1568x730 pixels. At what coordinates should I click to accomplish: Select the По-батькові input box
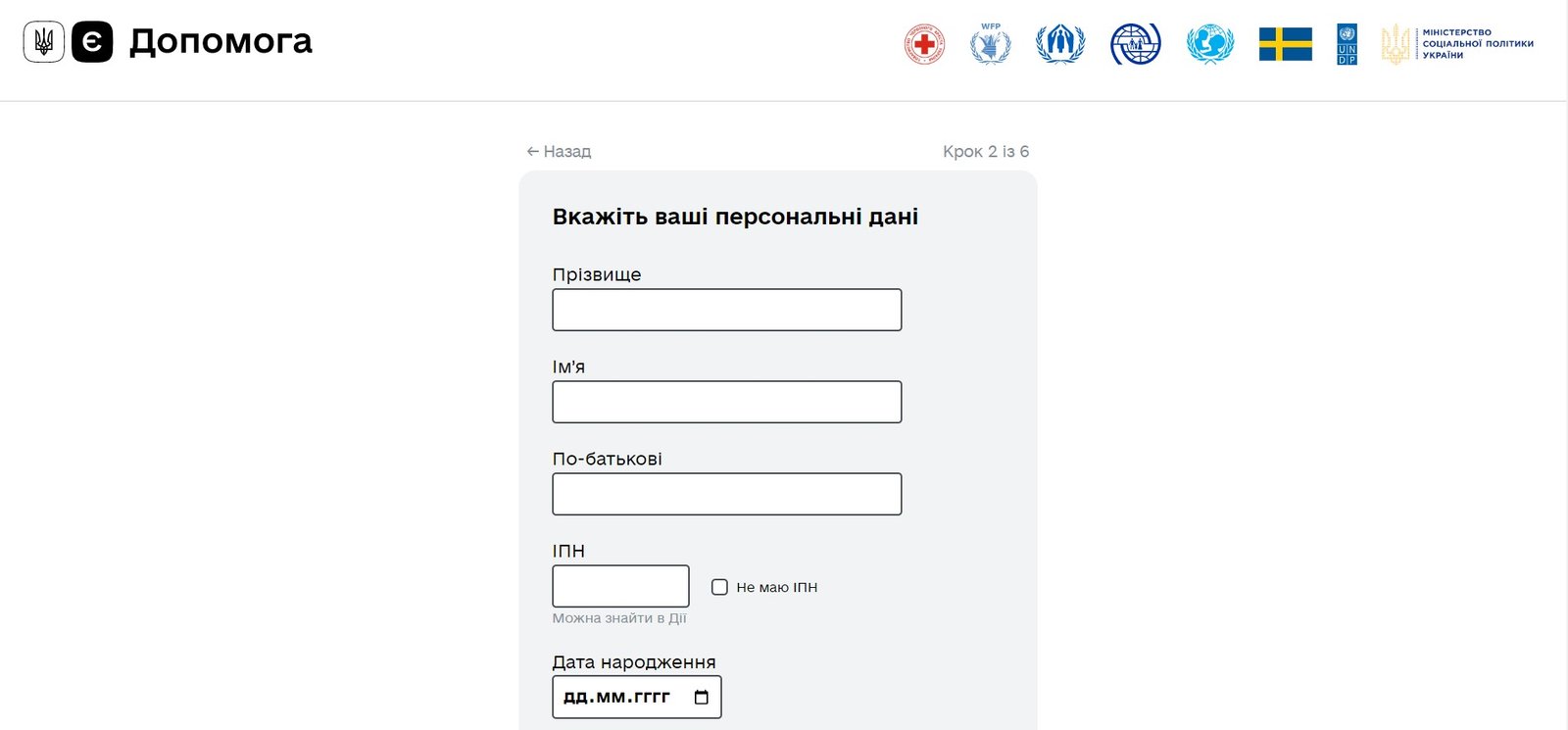[726, 494]
